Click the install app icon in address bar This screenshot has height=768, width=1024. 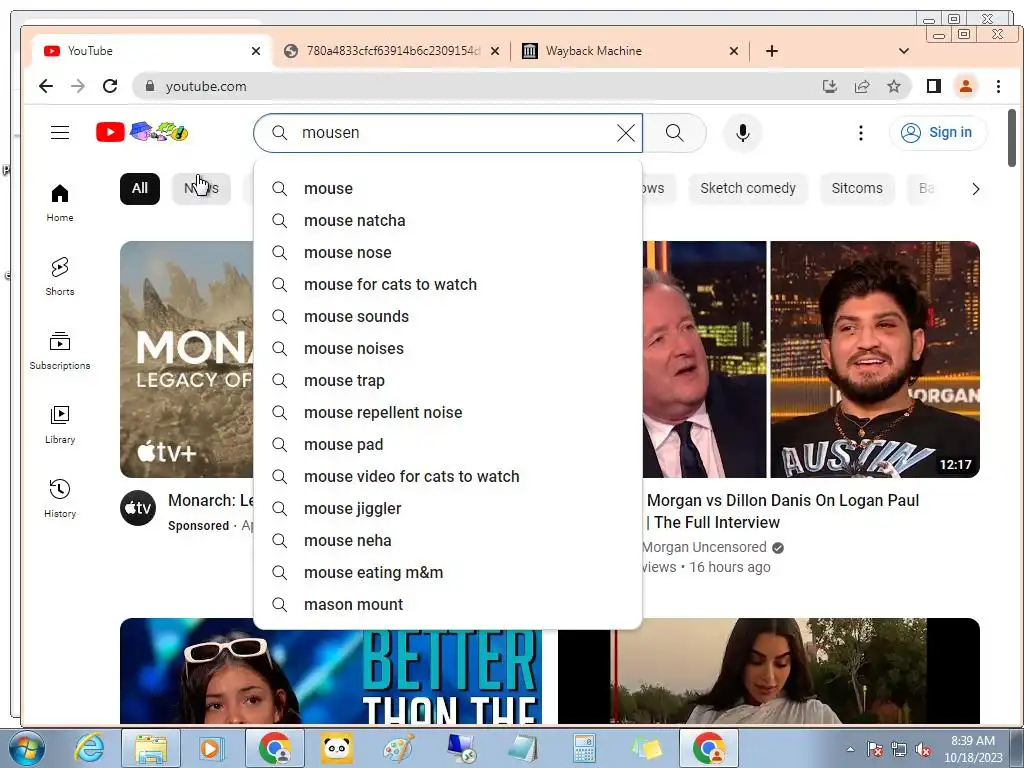pyautogui.click(x=830, y=86)
